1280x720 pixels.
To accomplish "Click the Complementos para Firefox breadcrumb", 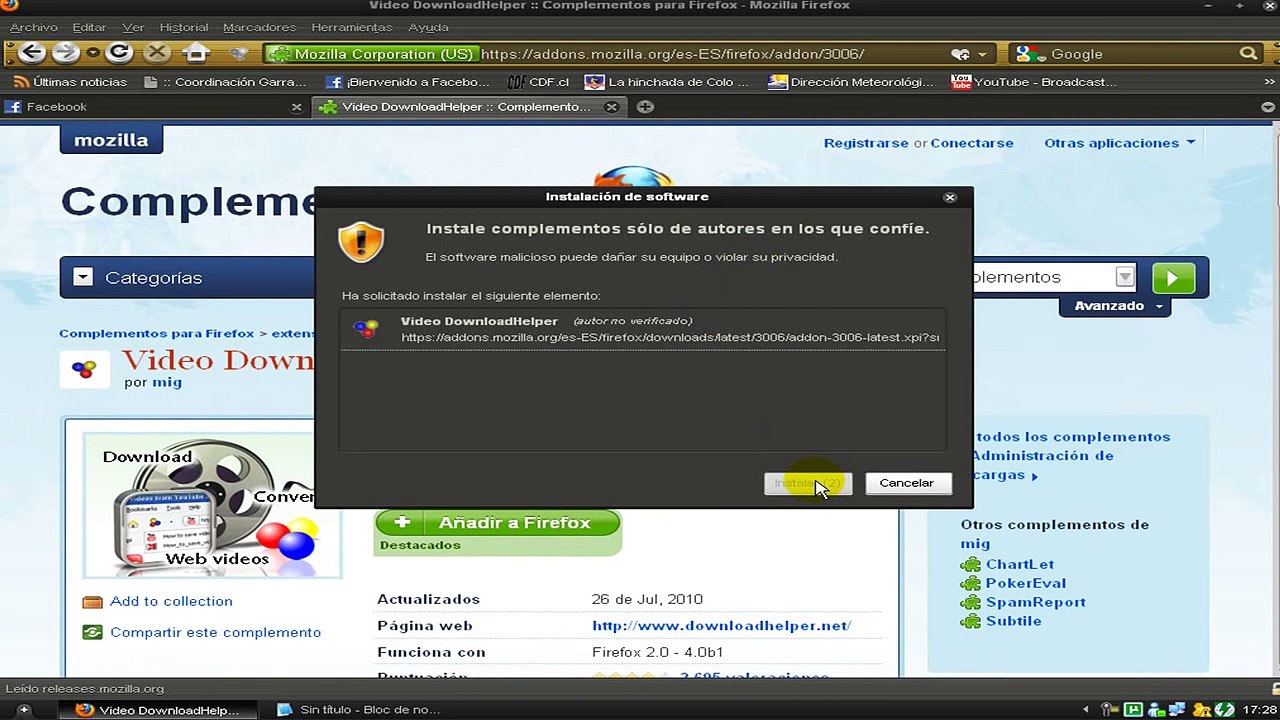I will (x=157, y=334).
